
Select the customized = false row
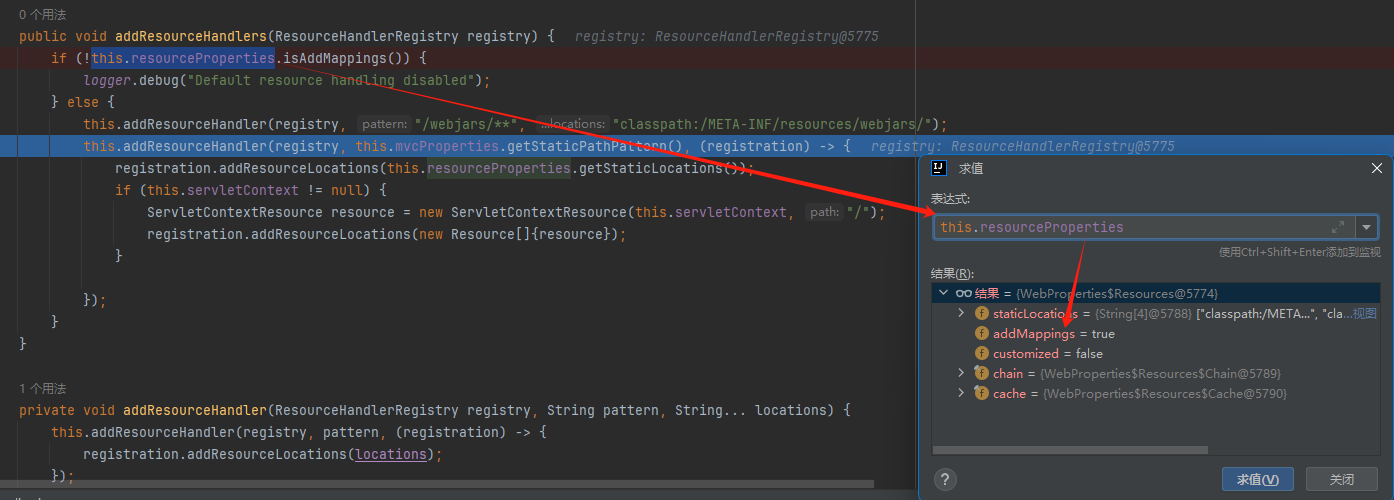point(1155,353)
